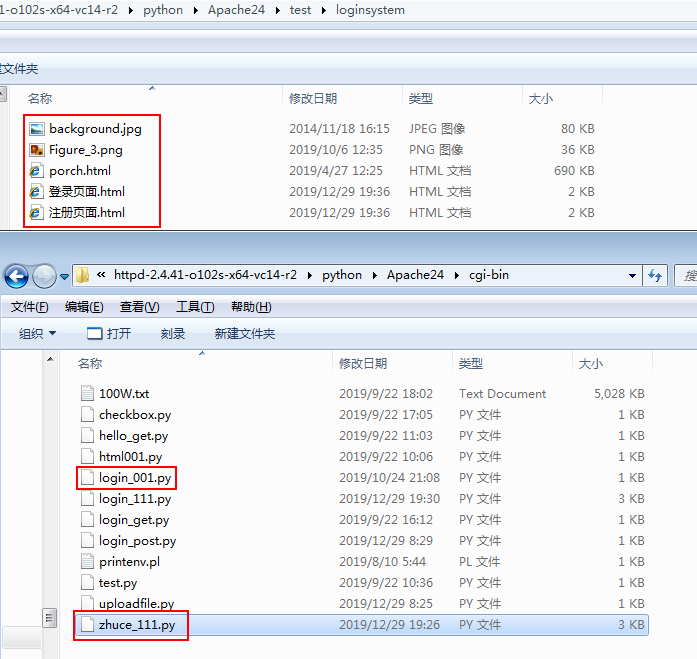
Task: Select cgi-bin in the address breadcrumb
Action: click(x=489, y=275)
